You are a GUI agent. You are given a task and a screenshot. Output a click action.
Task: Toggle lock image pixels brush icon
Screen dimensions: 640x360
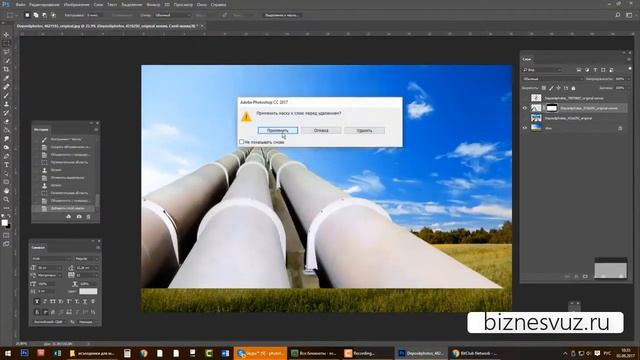pos(551,88)
